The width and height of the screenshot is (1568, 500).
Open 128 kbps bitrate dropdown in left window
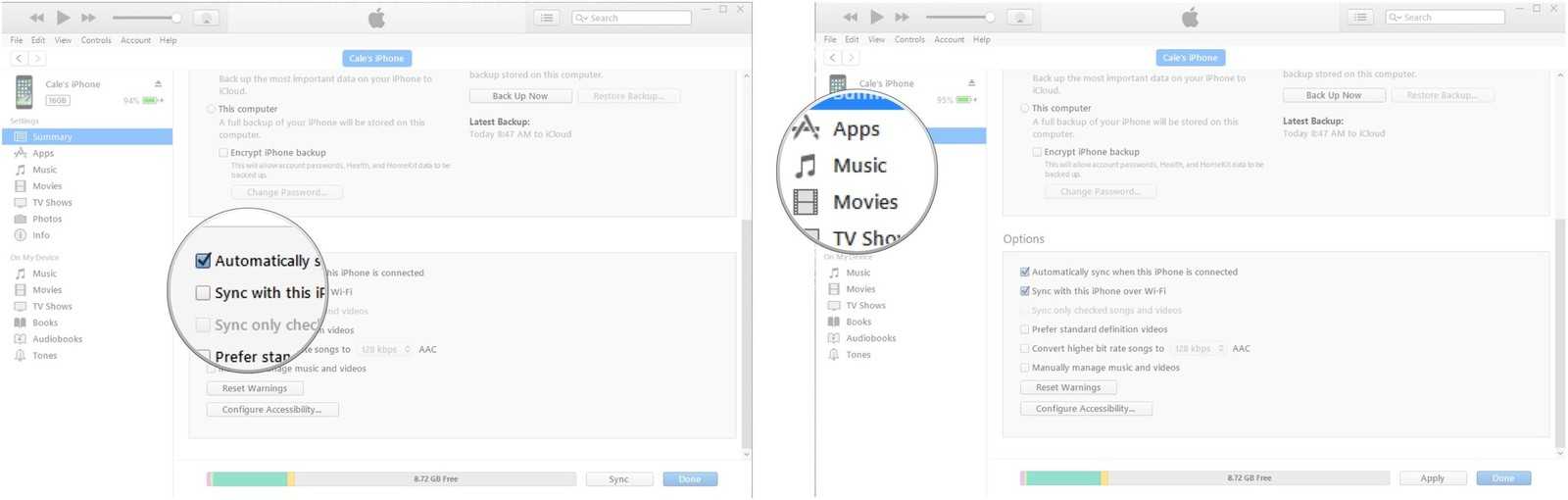(x=385, y=350)
